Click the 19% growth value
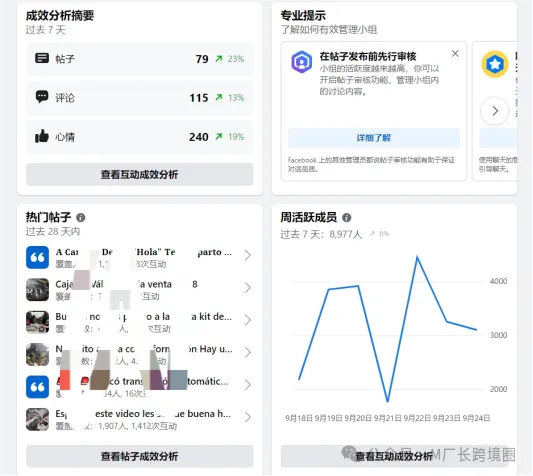 coord(236,137)
